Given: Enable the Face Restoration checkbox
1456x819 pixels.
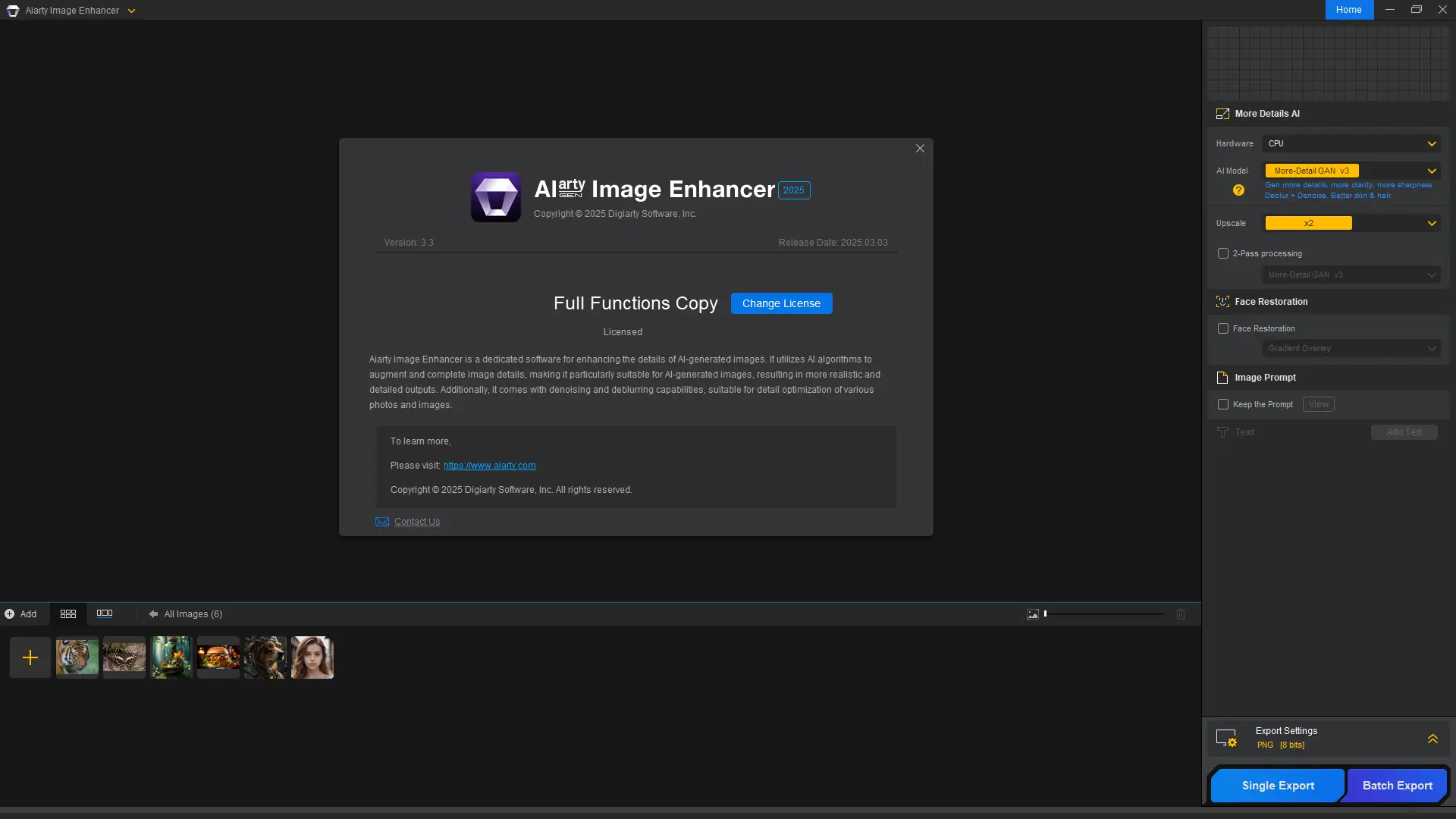Looking at the screenshot, I should coord(1223,328).
